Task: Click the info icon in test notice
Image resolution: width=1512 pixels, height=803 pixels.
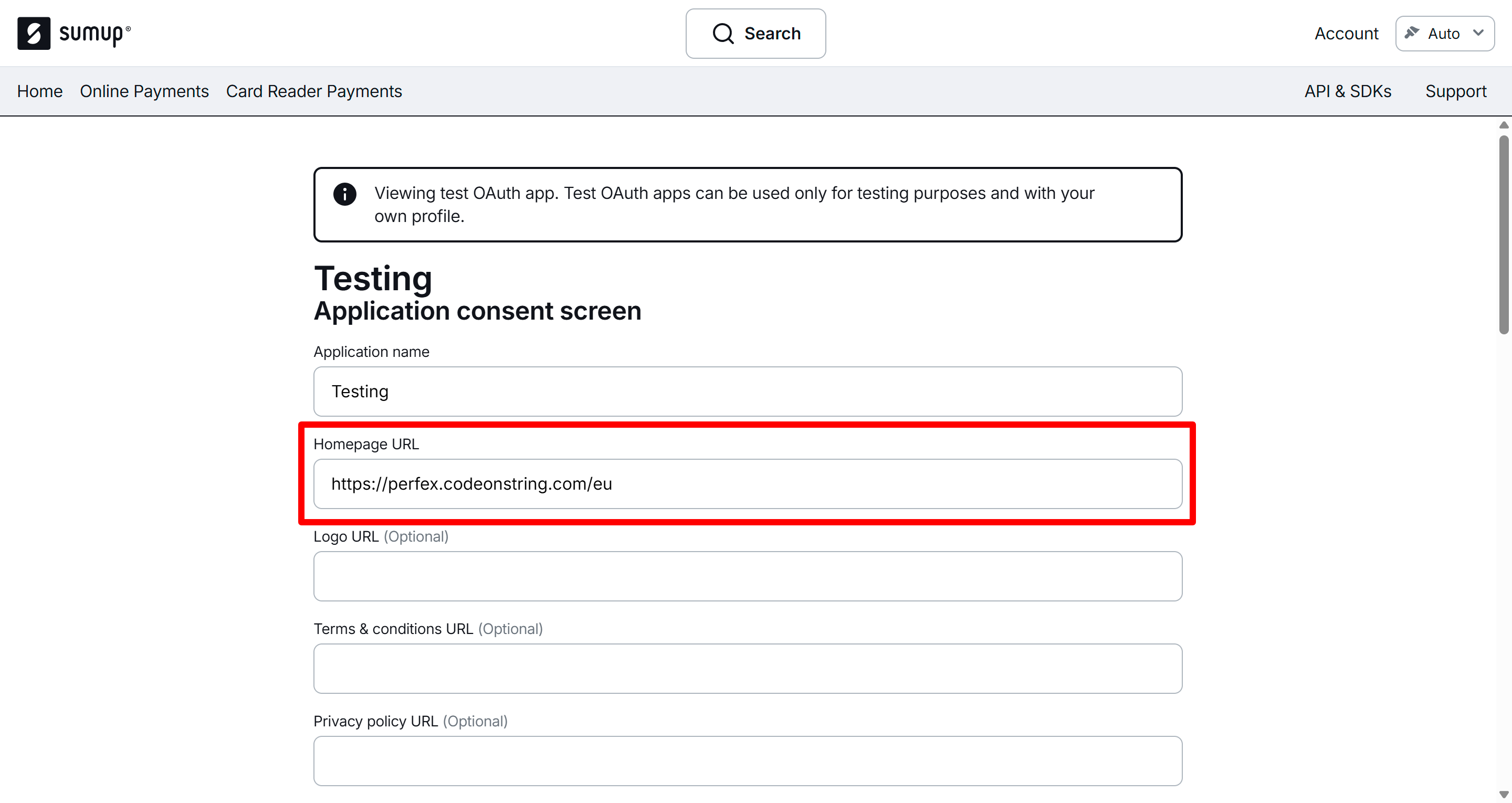Action: [344, 194]
